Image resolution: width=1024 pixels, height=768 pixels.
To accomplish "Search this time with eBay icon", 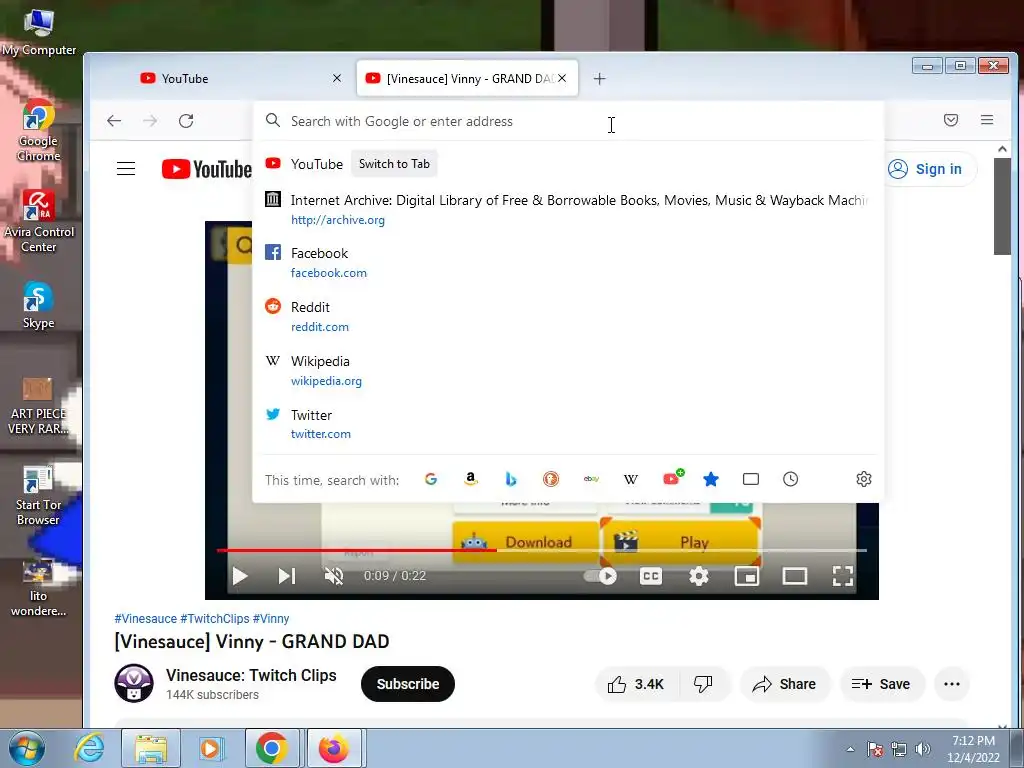I will point(591,479).
